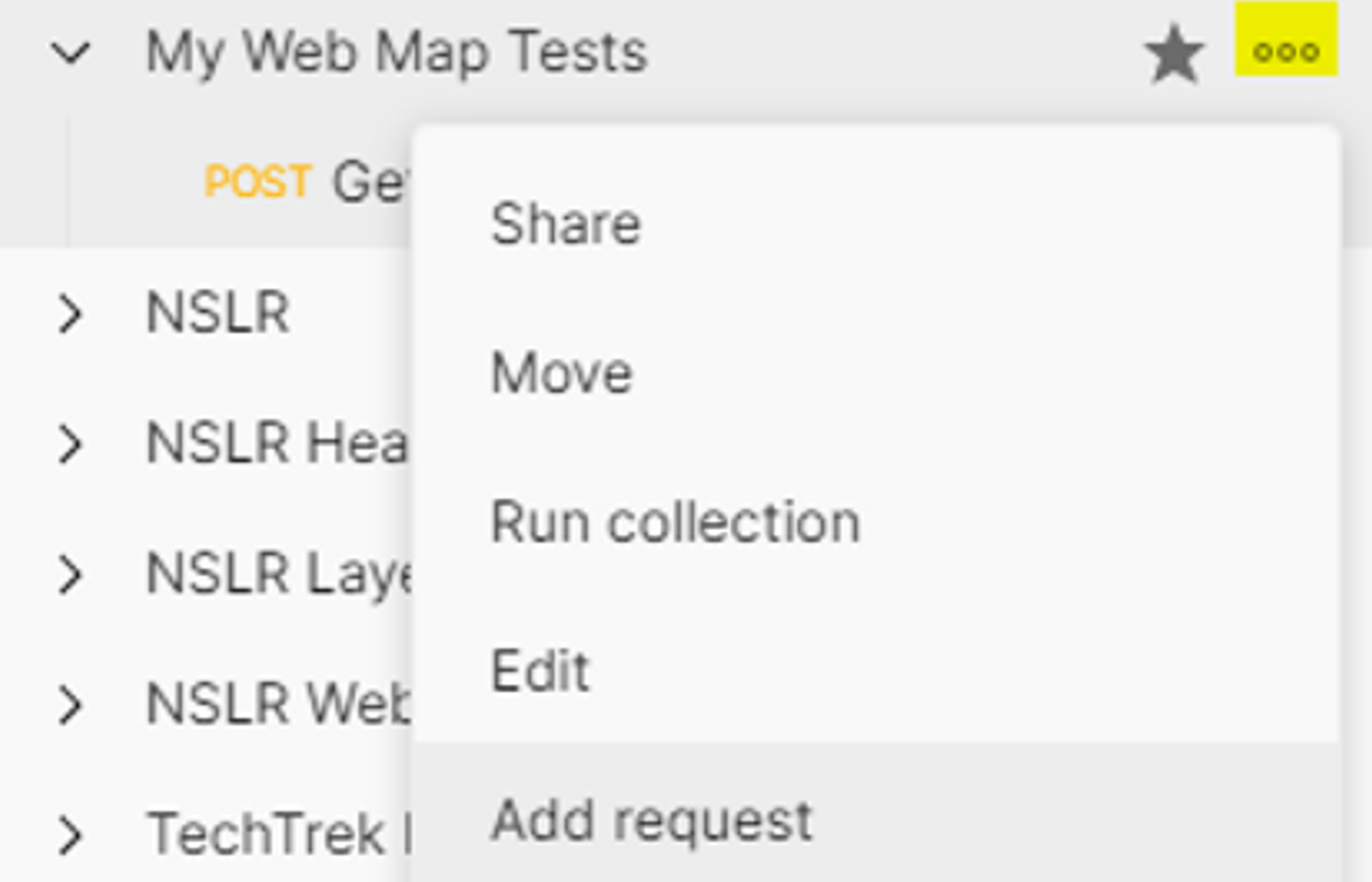Star the My Web Map Tests collection
Screen dimensions: 1372x882
pyautogui.click(x=1174, y=54)
